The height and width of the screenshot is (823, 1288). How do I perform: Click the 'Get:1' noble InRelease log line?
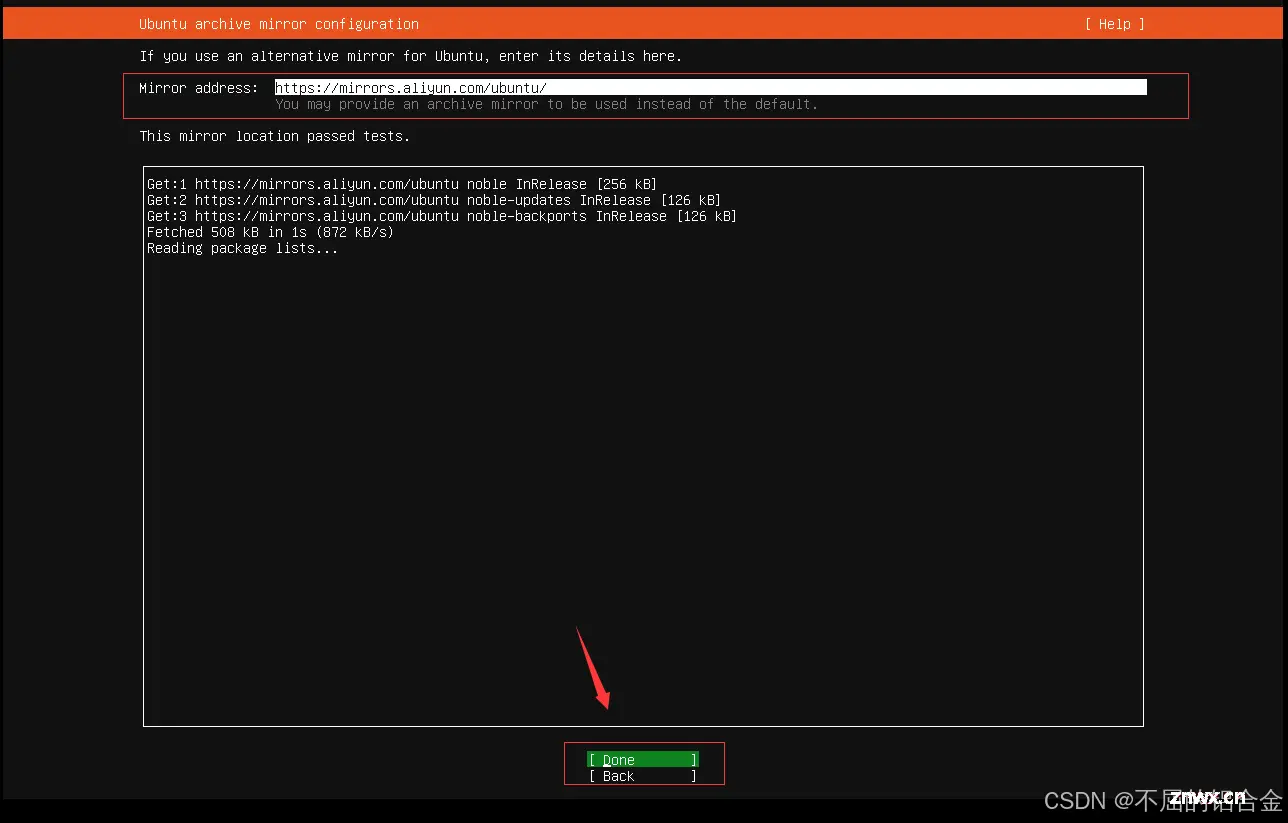coord(402,184)
